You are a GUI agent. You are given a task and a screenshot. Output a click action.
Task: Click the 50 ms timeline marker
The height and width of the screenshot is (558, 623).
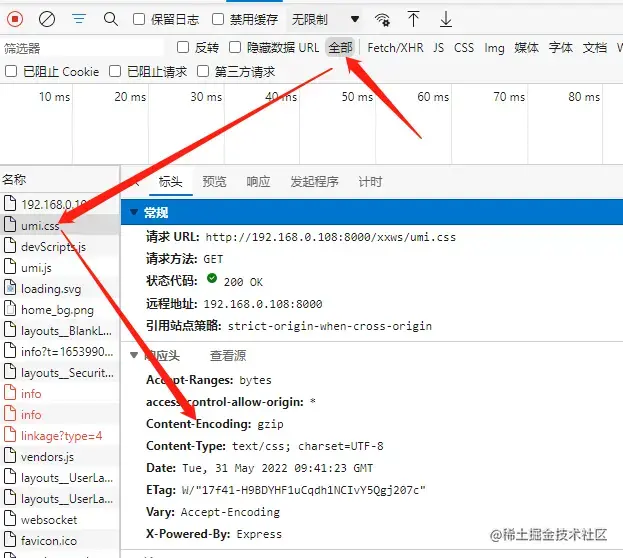click(x=357, y=97)
